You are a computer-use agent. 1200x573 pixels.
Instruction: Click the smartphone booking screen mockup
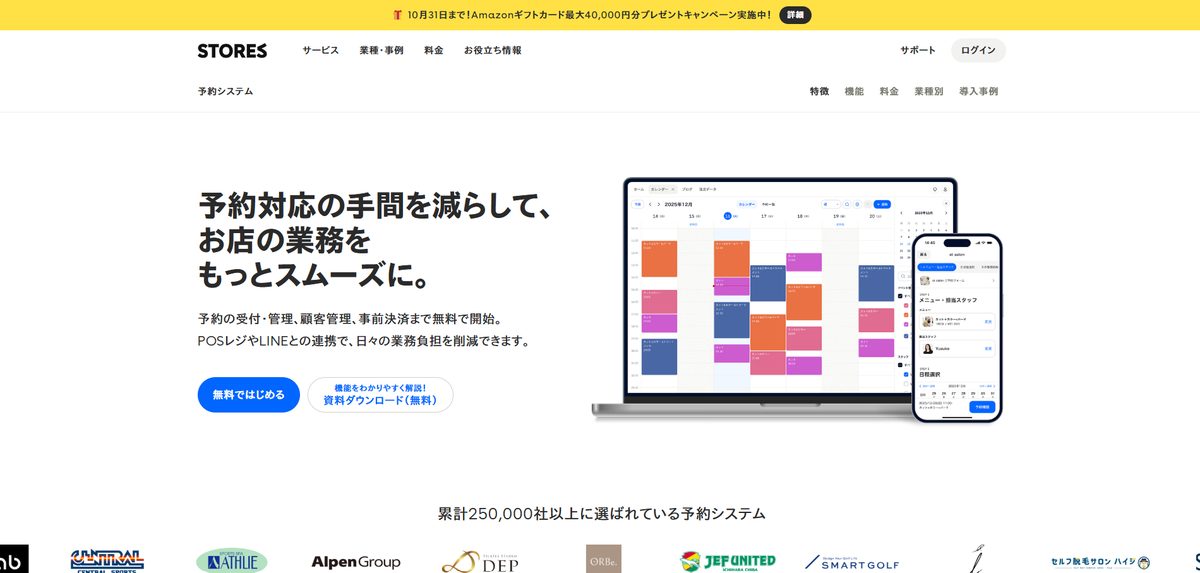[x=956, y=328]
